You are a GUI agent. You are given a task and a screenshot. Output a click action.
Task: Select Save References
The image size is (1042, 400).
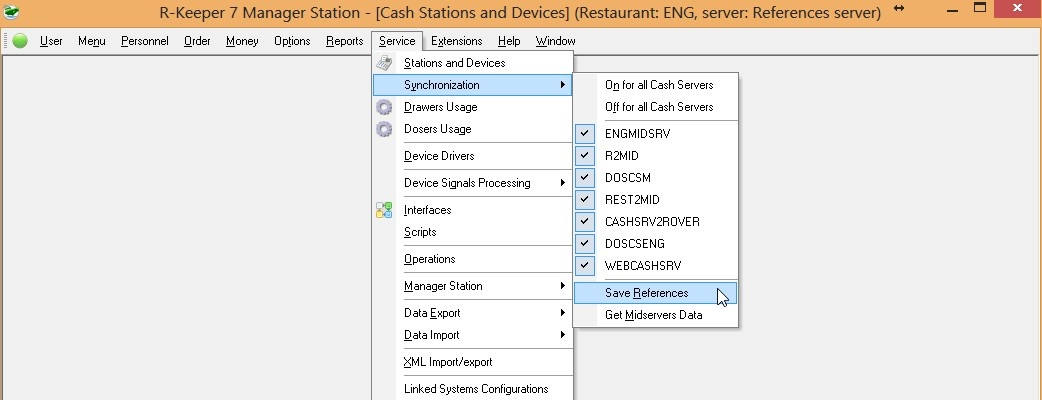pos(646,293)
